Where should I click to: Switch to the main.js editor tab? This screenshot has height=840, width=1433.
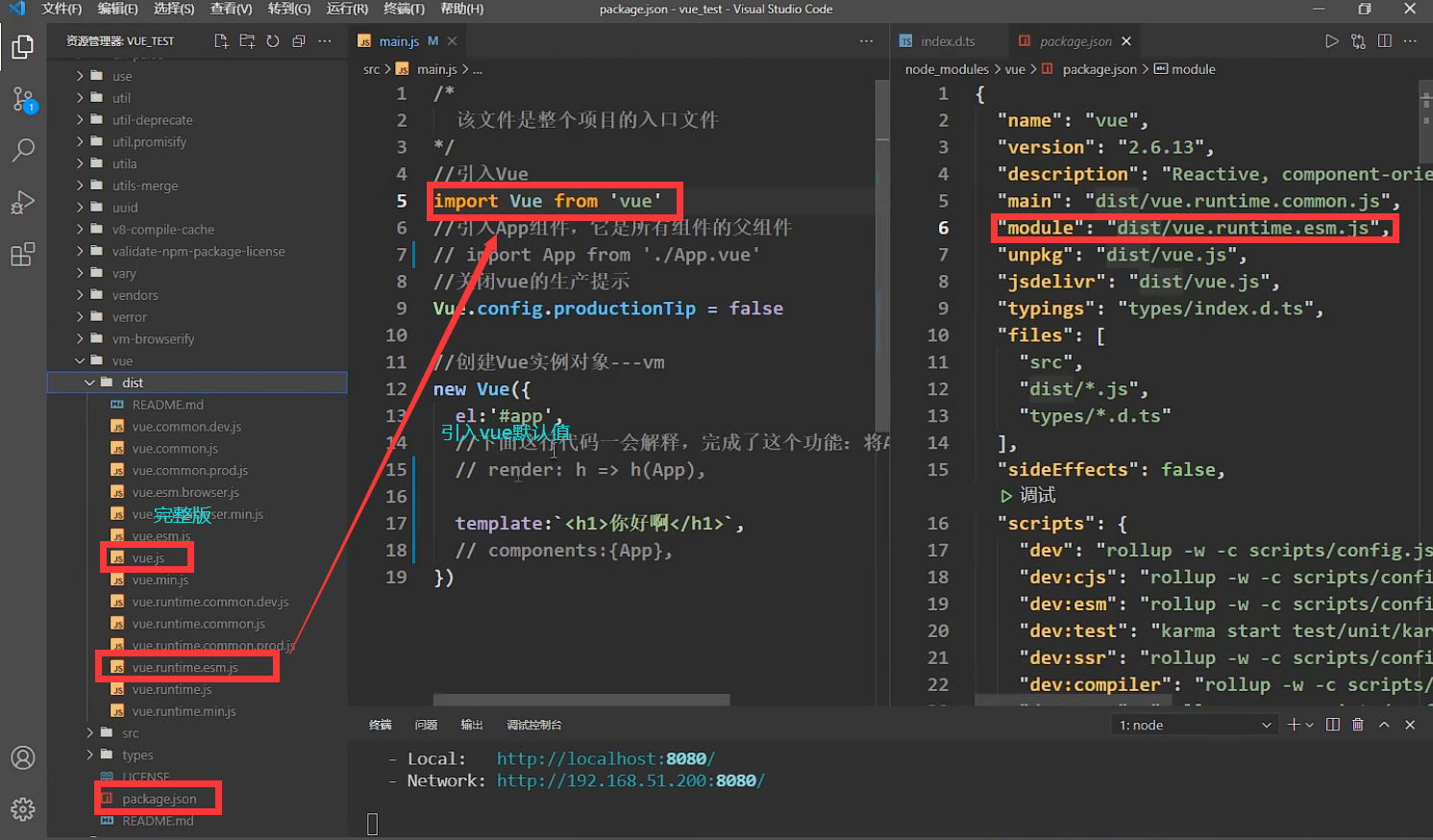click(398, 41)
